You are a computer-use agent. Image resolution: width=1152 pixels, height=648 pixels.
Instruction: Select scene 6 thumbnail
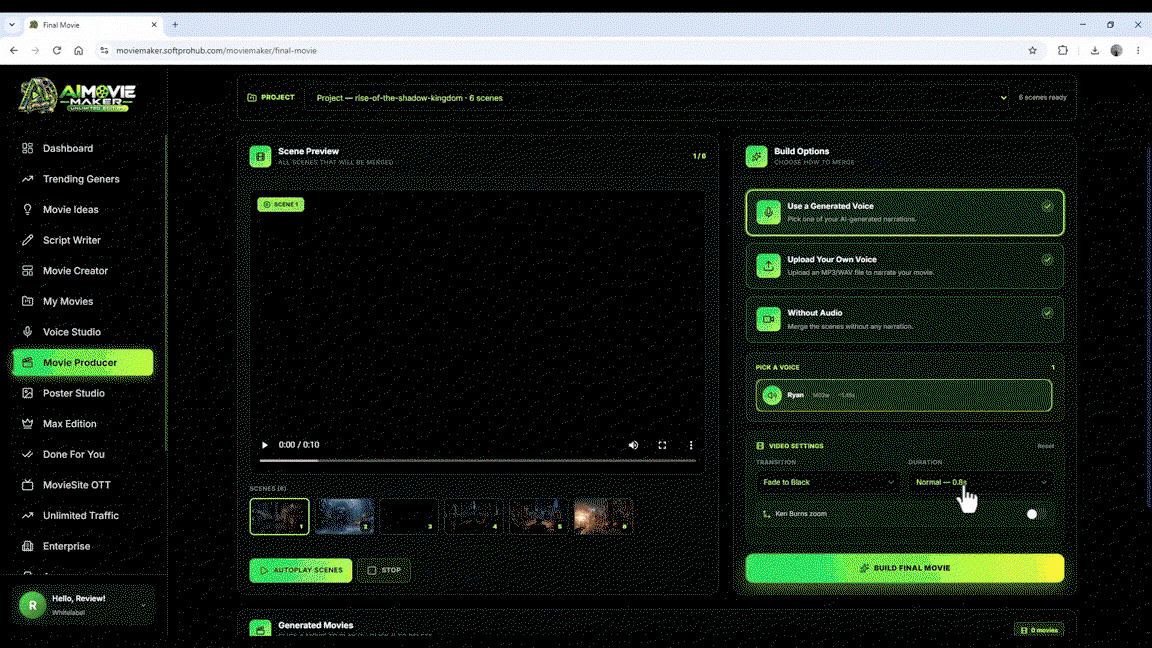pos(603,516)
